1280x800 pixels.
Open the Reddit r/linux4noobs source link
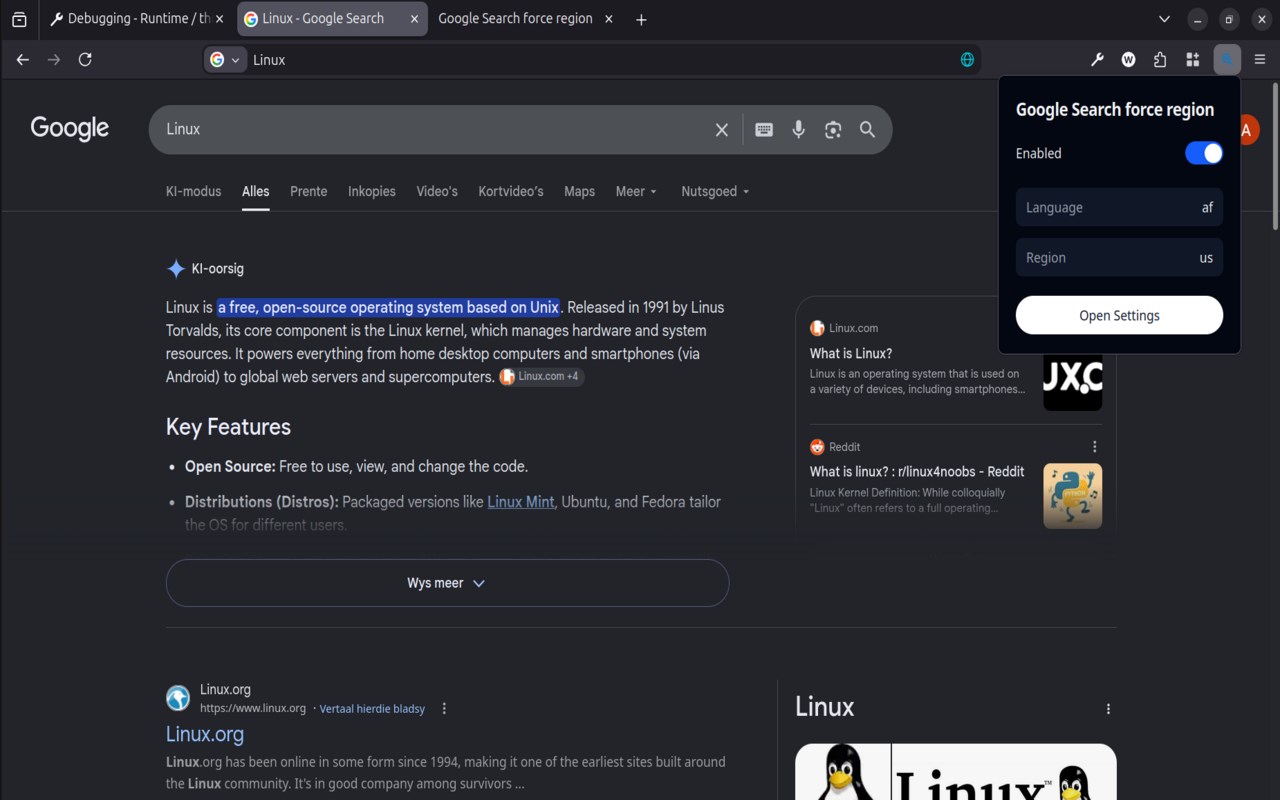pyautogui.click(x=917, y=472)
